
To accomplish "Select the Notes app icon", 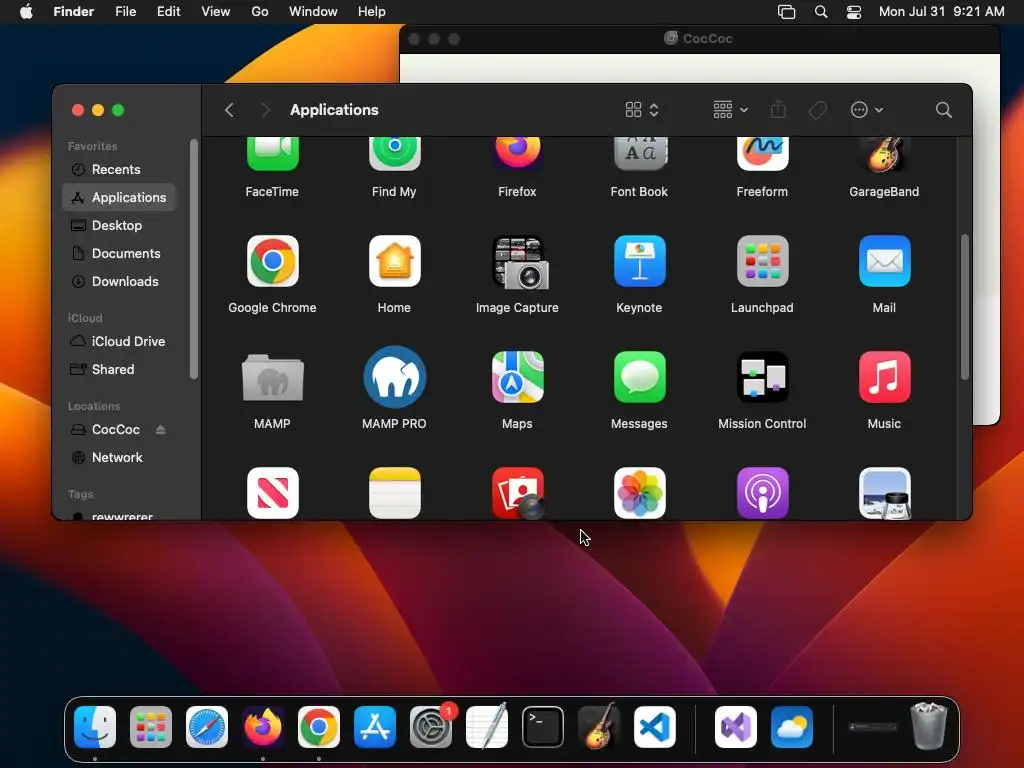I will [x=394, y=493].
